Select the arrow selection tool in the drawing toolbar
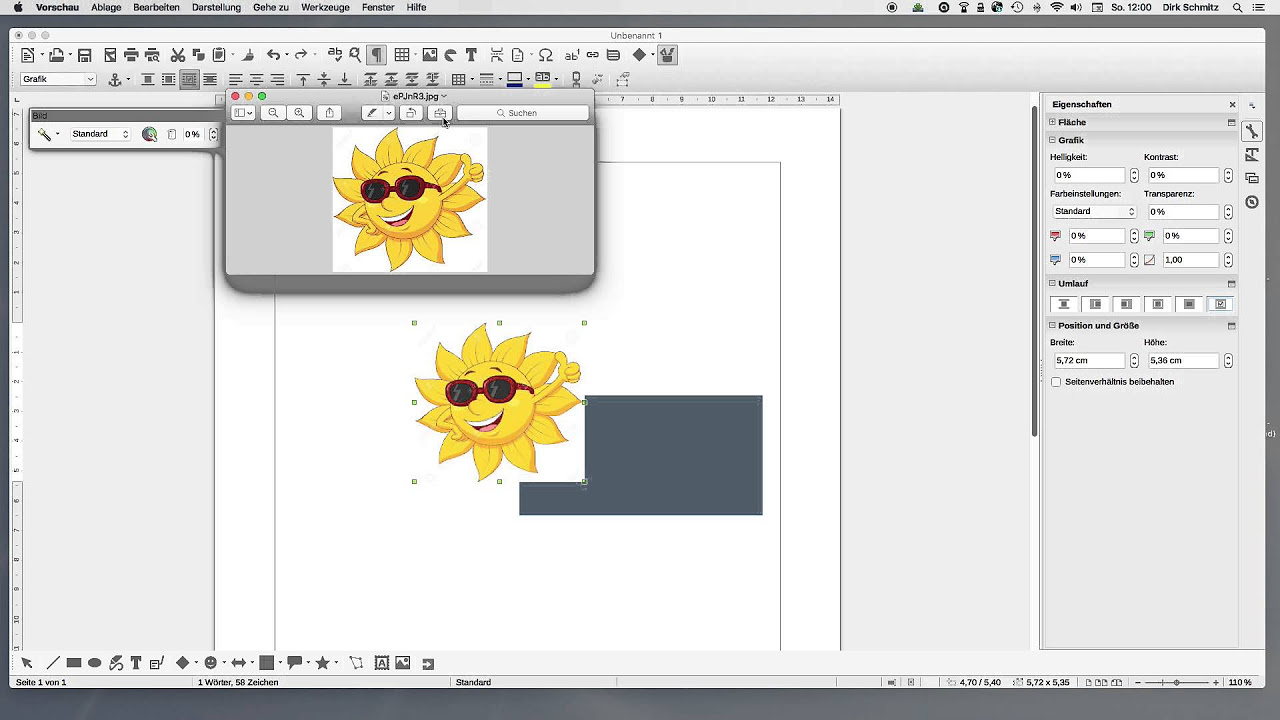This screenshot has height=720, width=1280. click(27, 663)
